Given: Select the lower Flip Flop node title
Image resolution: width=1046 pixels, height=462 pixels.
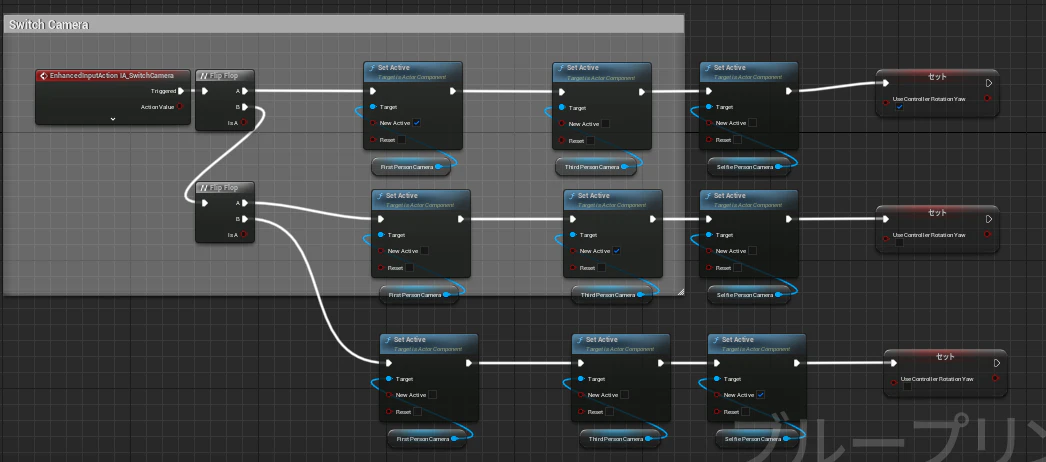Looking at the screenshot, I should tap(225, 188).
